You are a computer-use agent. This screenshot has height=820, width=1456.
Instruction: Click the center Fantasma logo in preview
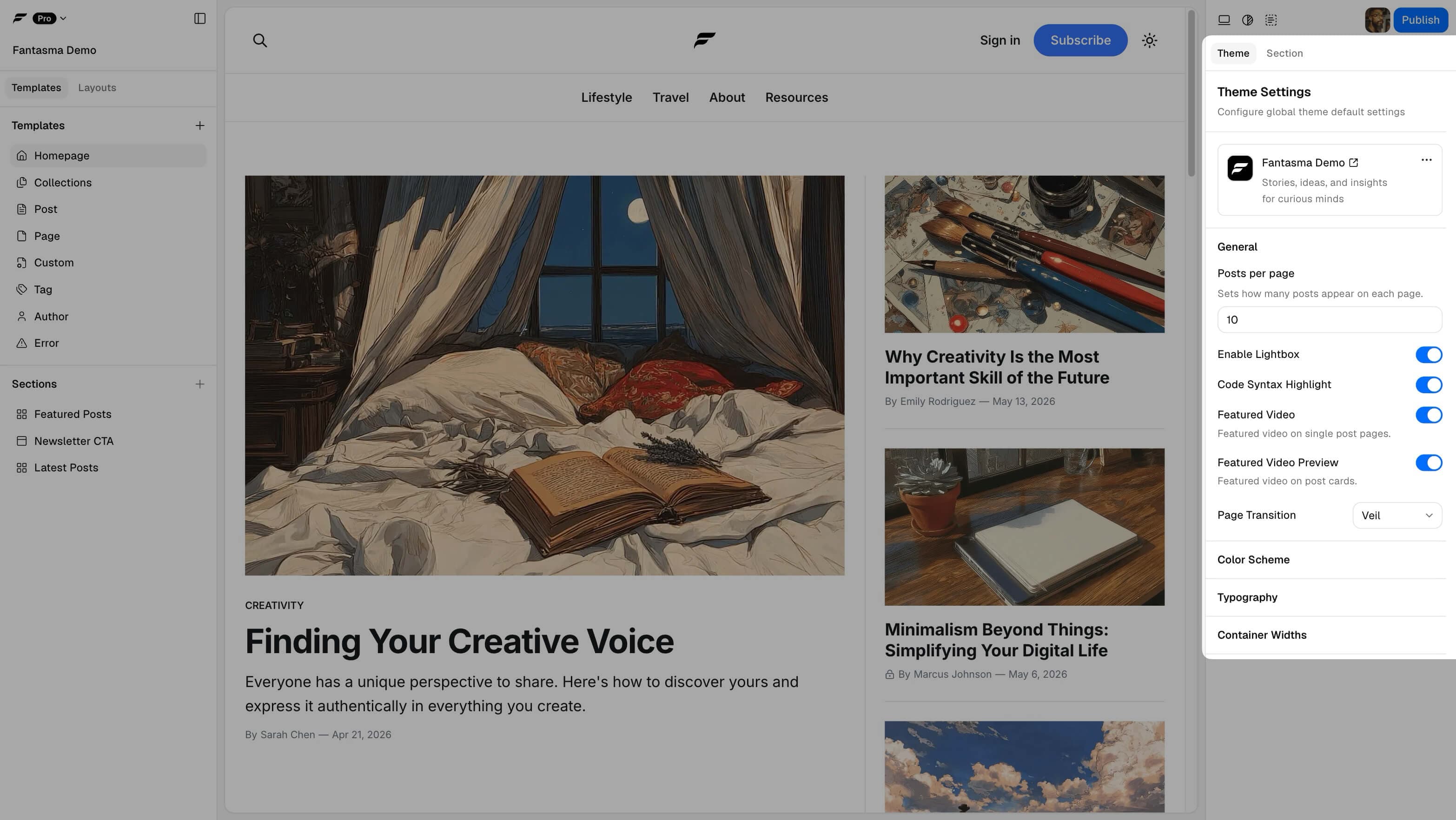point(705,40)
